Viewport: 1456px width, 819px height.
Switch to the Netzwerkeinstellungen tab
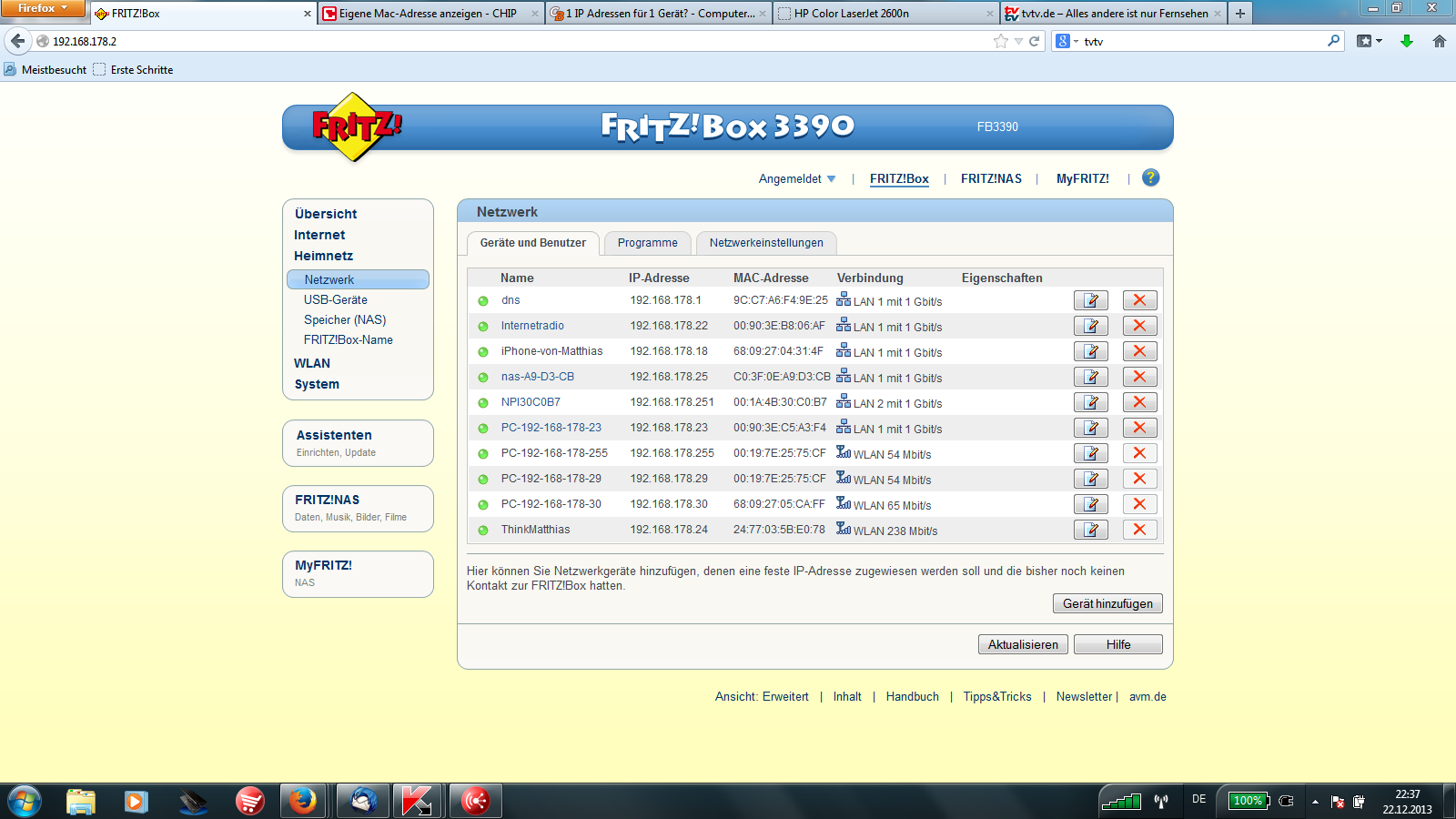pos(766,243)
